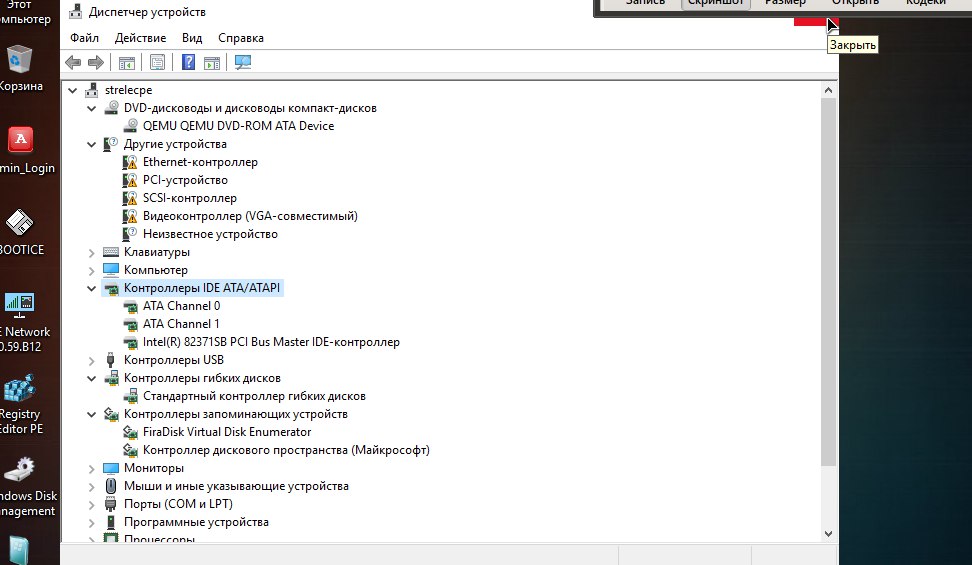
Task: Select the "Контроллеры IDE ATA/ATAPI" label
Action: 202,288
